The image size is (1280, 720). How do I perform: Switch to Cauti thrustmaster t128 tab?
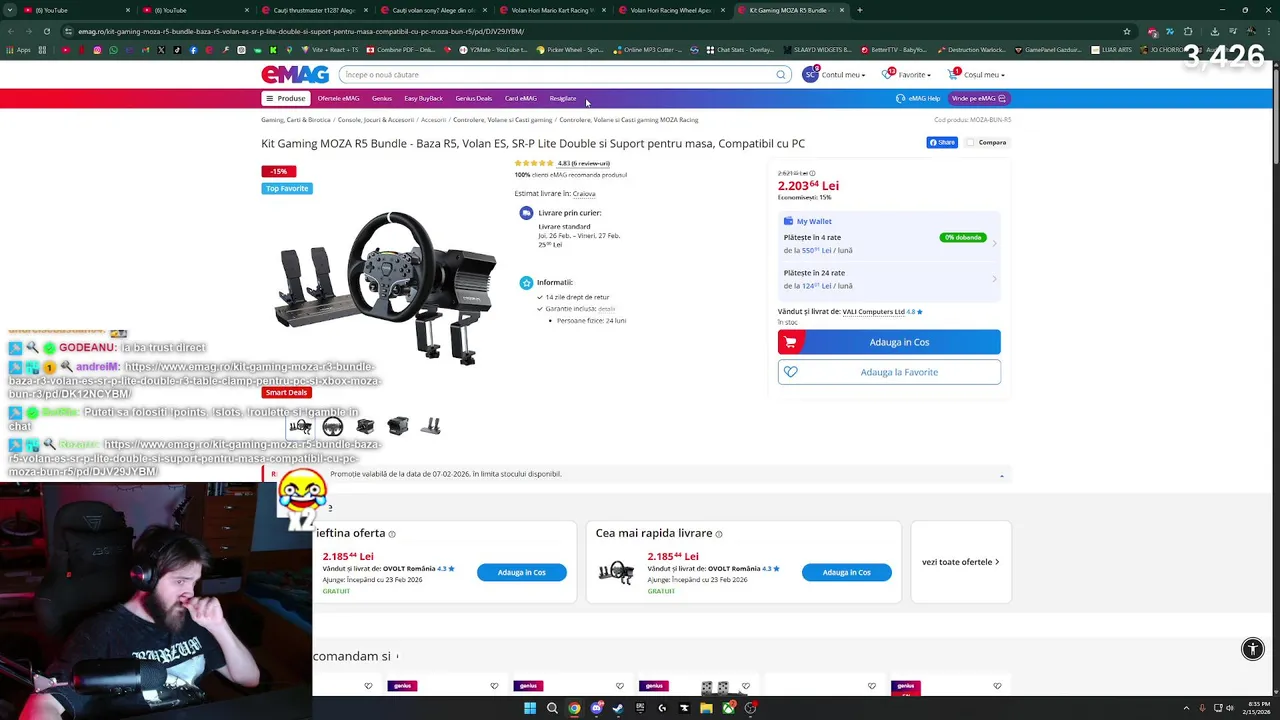314,10
